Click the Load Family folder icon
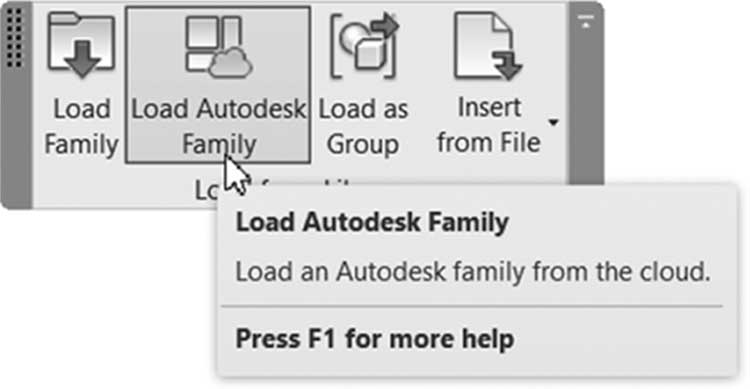The image size is (750, 389). point(81,45)
